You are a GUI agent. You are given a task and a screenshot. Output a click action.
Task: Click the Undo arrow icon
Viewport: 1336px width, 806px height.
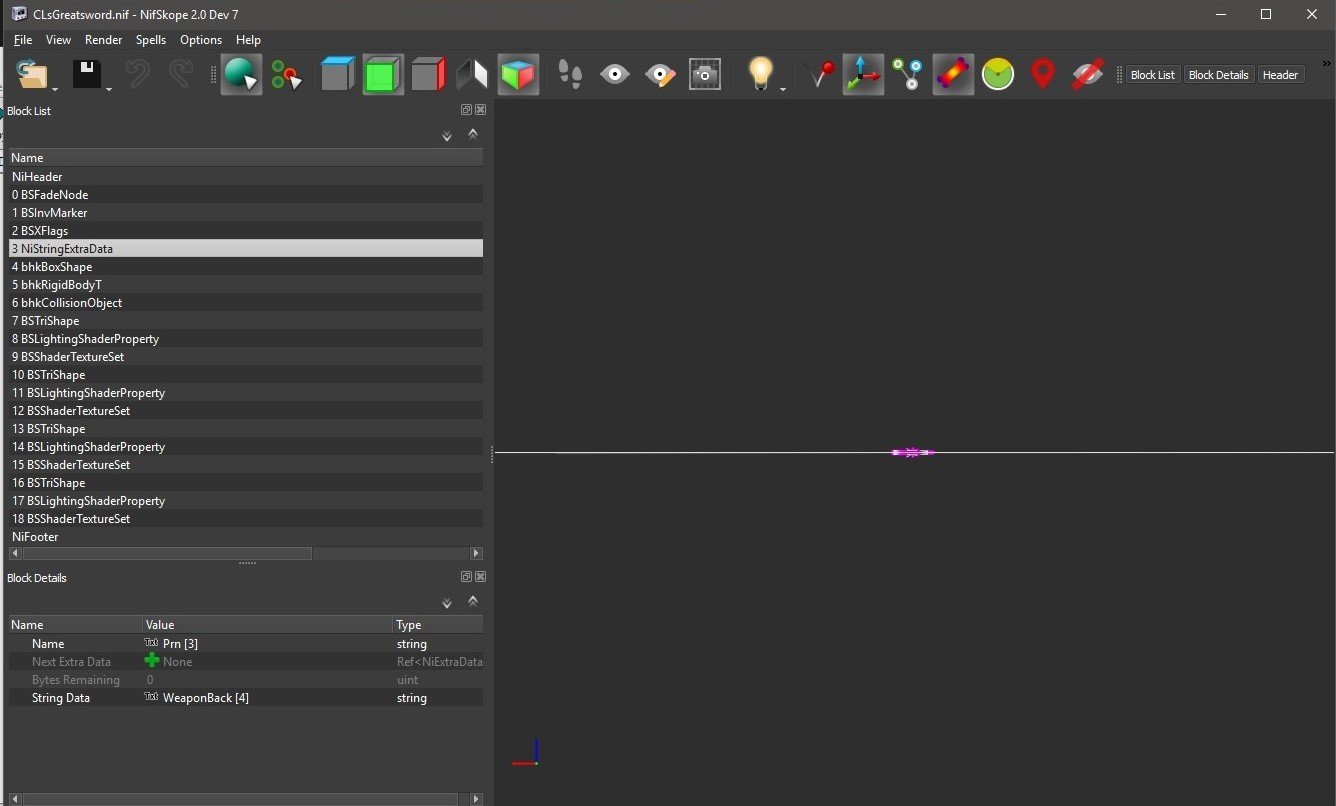137,75
